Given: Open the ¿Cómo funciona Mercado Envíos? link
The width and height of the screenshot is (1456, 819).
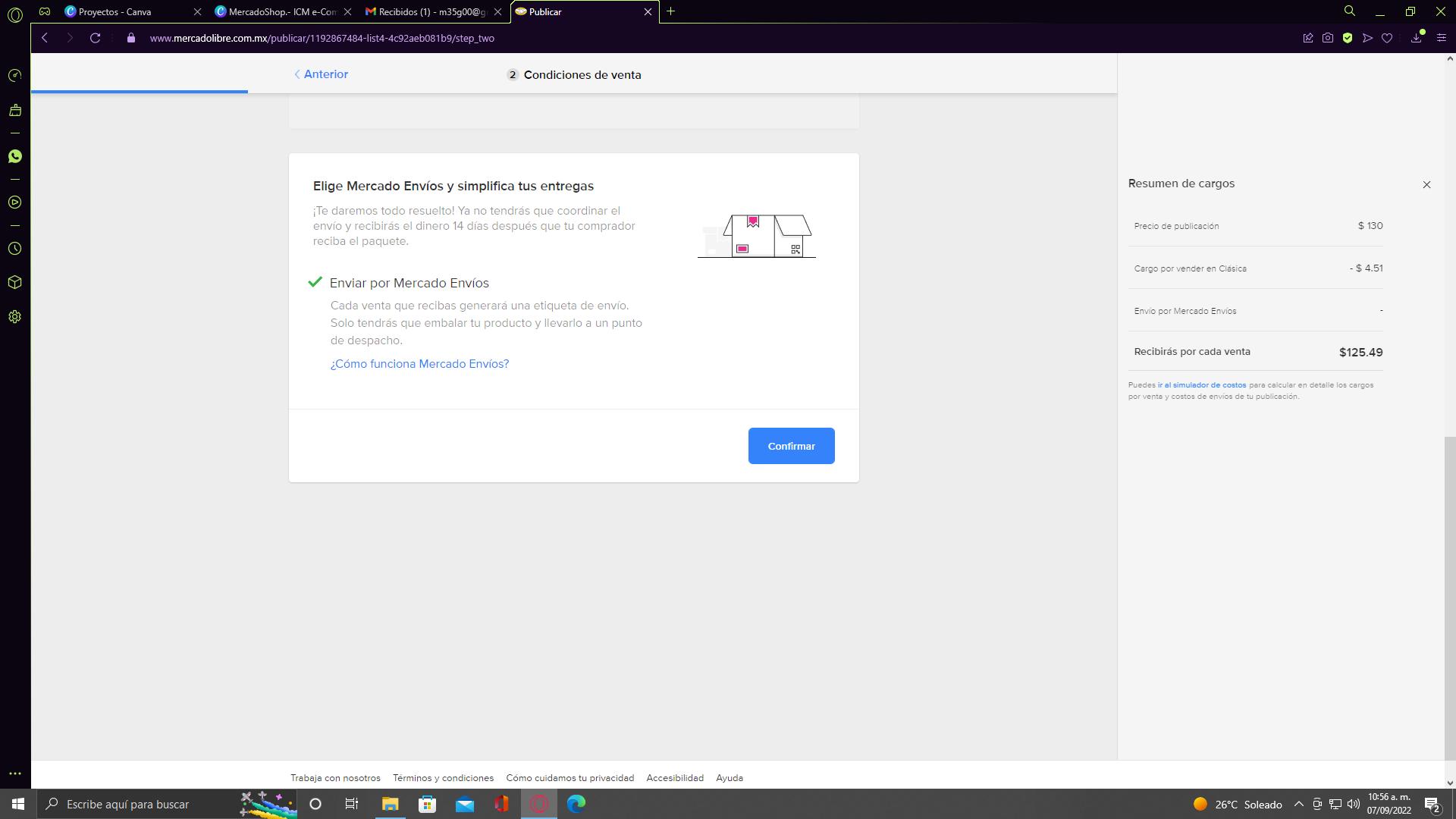Looking at the screenshot, I should coord(419,364).
